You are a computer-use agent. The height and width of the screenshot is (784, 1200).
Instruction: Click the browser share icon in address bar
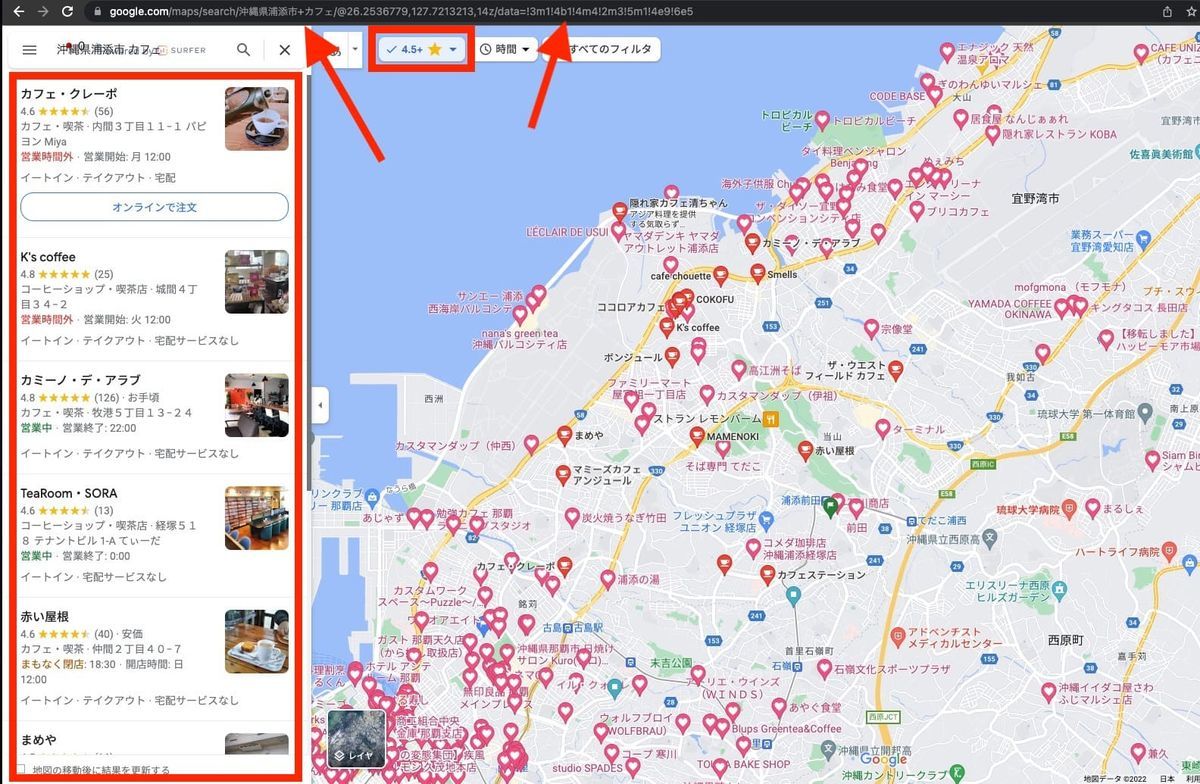[1166, 11]
